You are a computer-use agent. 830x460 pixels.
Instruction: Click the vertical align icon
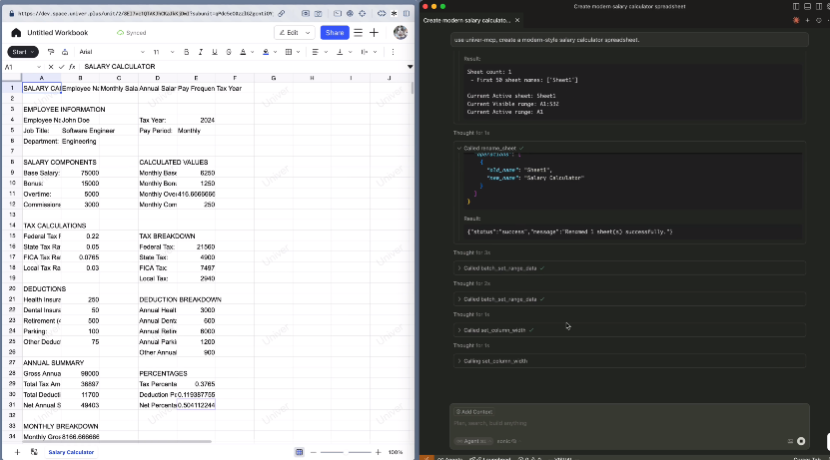340,52
